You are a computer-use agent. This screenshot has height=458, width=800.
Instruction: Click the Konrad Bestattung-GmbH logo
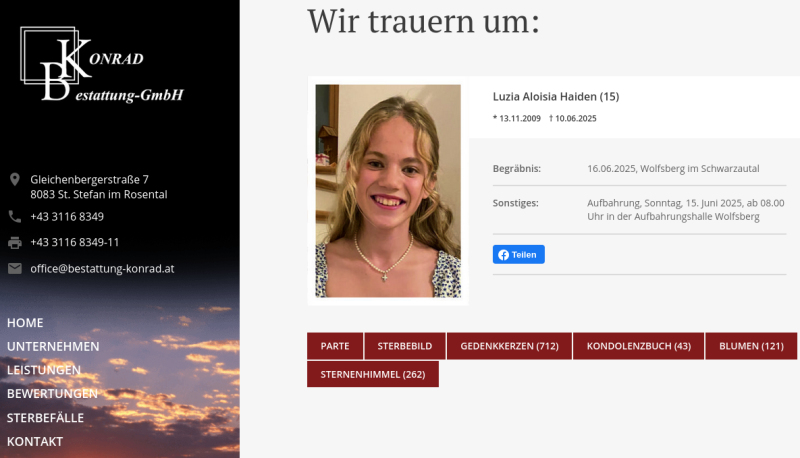coord(102,66)
